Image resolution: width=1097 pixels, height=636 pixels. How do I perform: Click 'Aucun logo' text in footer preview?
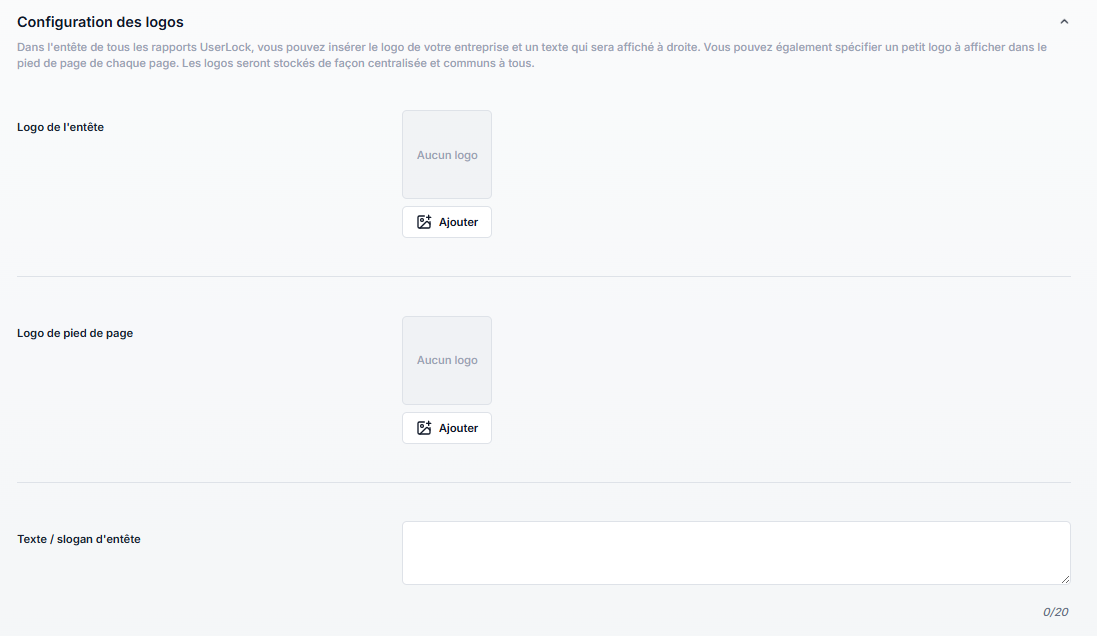point(447,360)
